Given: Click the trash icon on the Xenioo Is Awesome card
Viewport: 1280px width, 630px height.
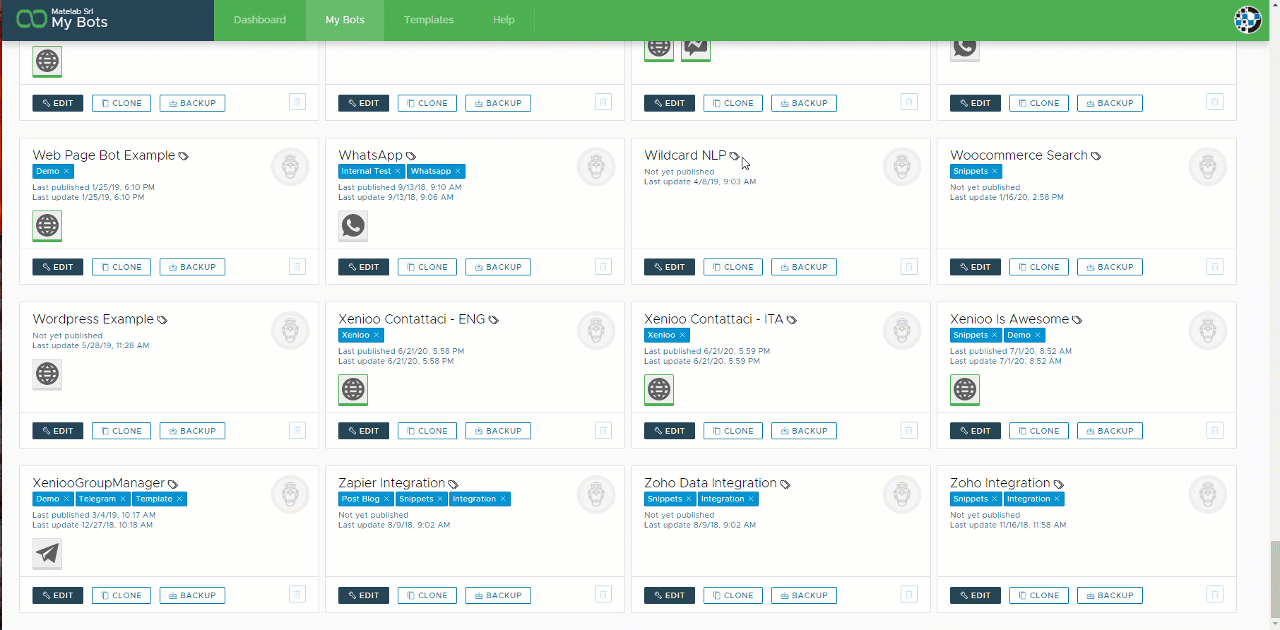Looking at the screenshot, I should tap(1215, 431).
